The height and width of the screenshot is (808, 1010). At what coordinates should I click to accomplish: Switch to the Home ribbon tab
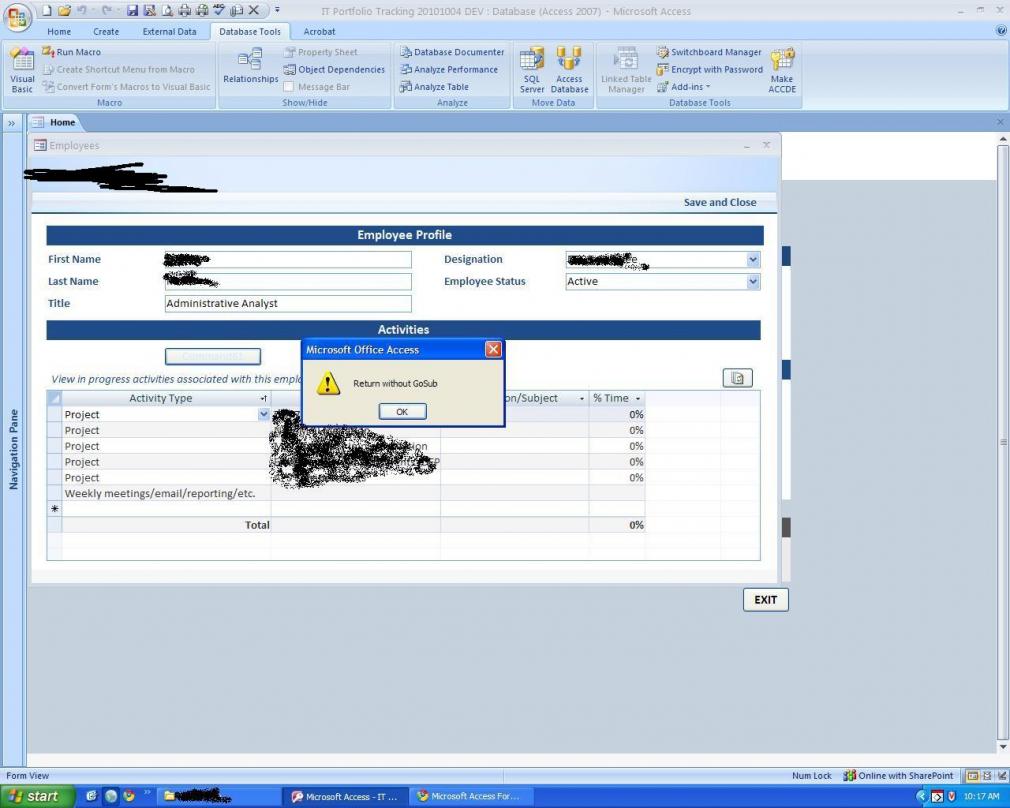[x=59, y=31]
